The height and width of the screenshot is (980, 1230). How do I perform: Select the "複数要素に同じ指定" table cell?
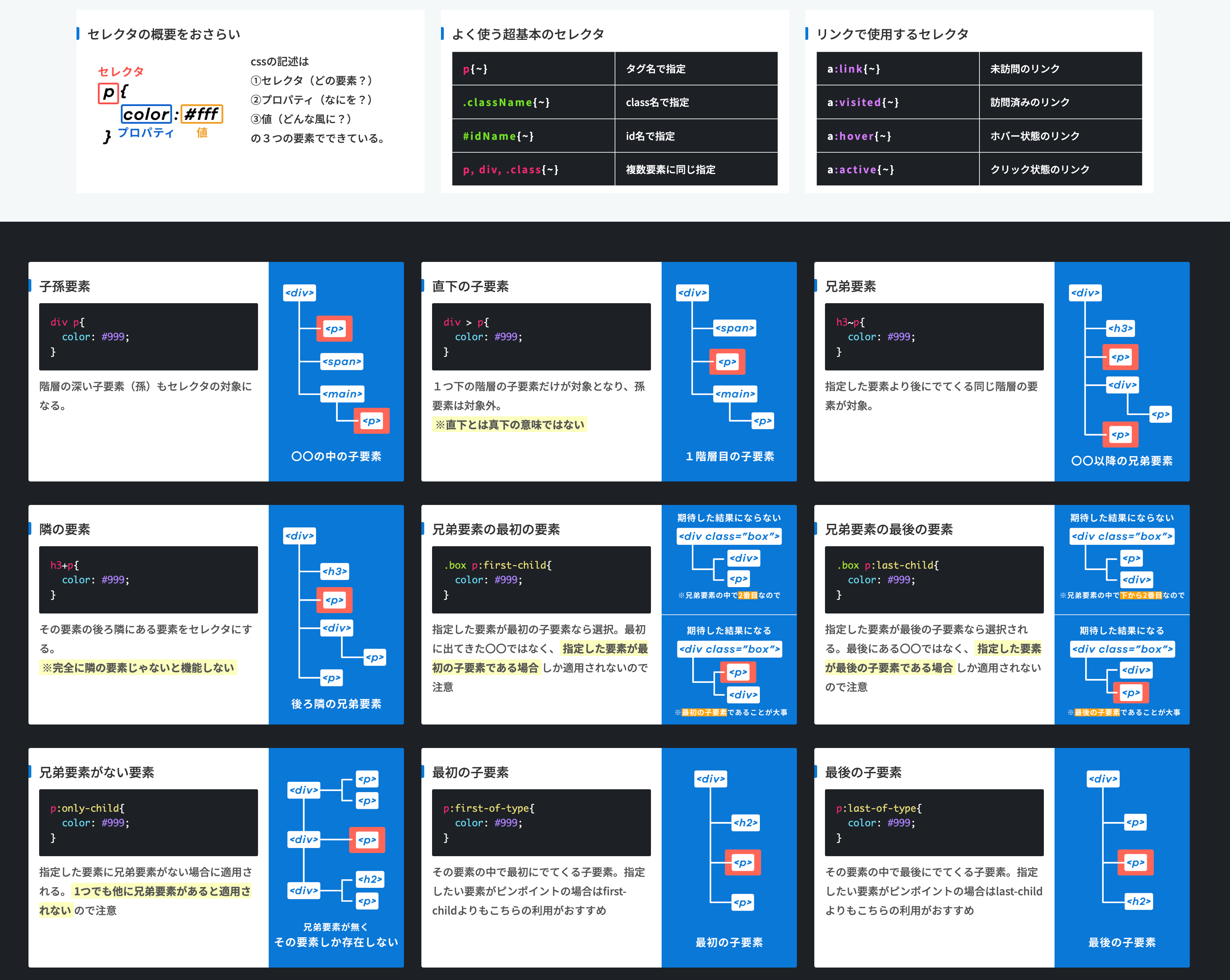[696, 169]
